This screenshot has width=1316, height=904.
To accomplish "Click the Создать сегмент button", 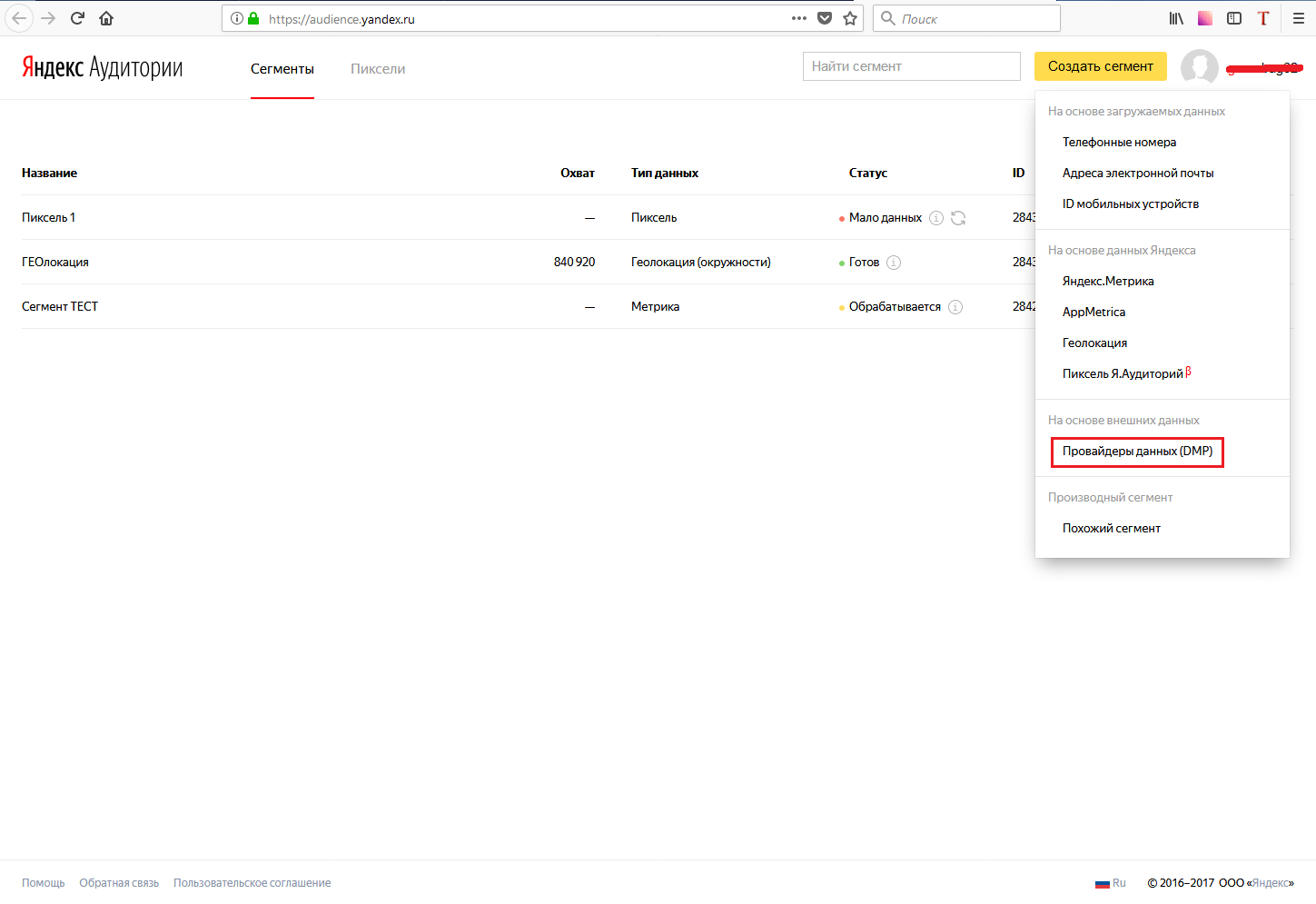I will (x=1101, y=66).
